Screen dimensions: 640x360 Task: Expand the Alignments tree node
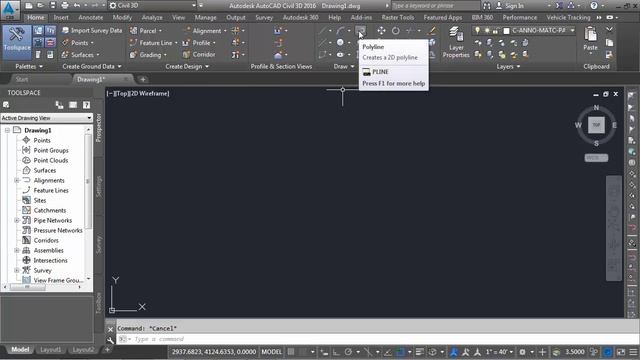pyautogui.click(x=17, y=180)
